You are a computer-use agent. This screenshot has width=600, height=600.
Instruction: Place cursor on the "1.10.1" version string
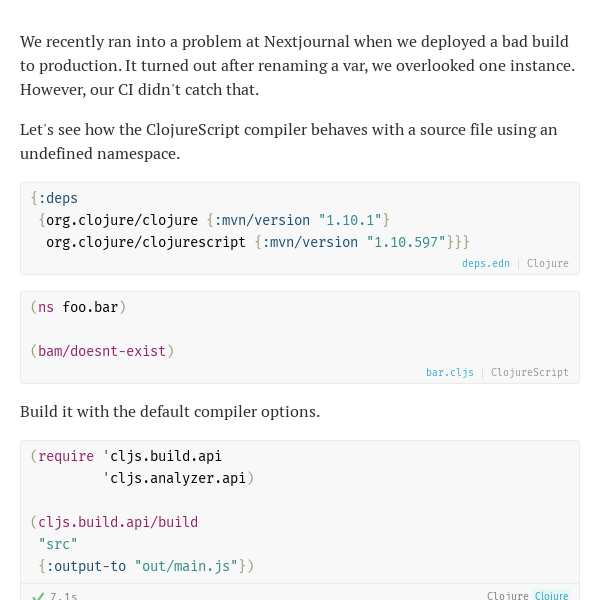pos(350,220)
